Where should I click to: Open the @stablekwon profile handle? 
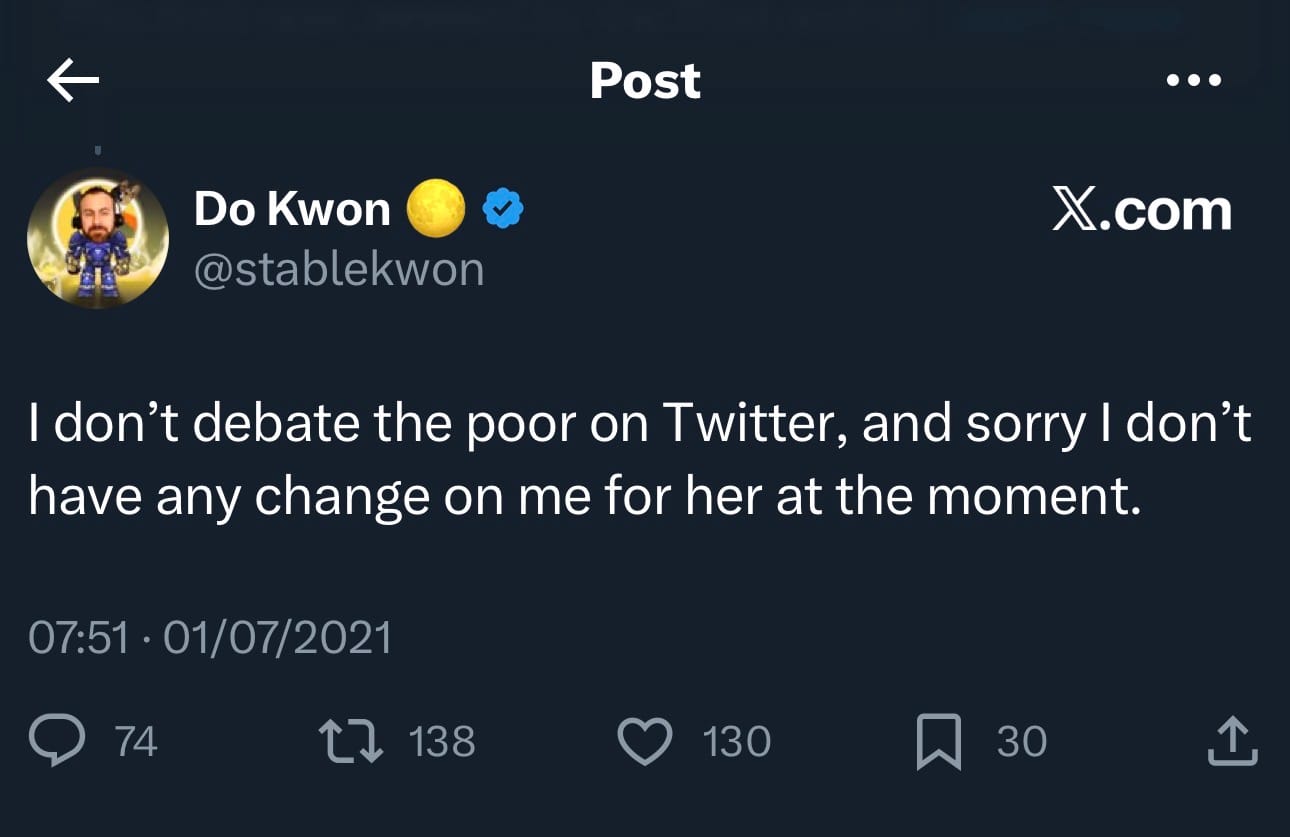[340, 268]
